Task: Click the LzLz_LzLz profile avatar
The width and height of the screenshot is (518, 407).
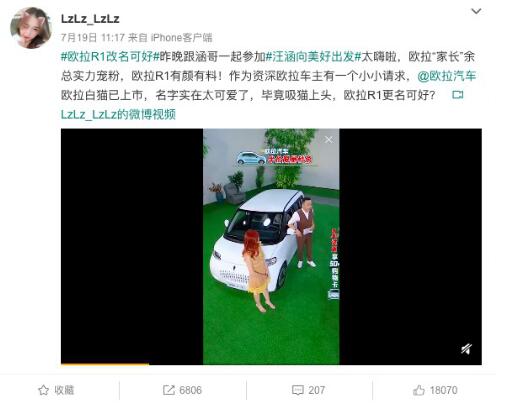Action: pyautogui.click(x=30, y=28)
